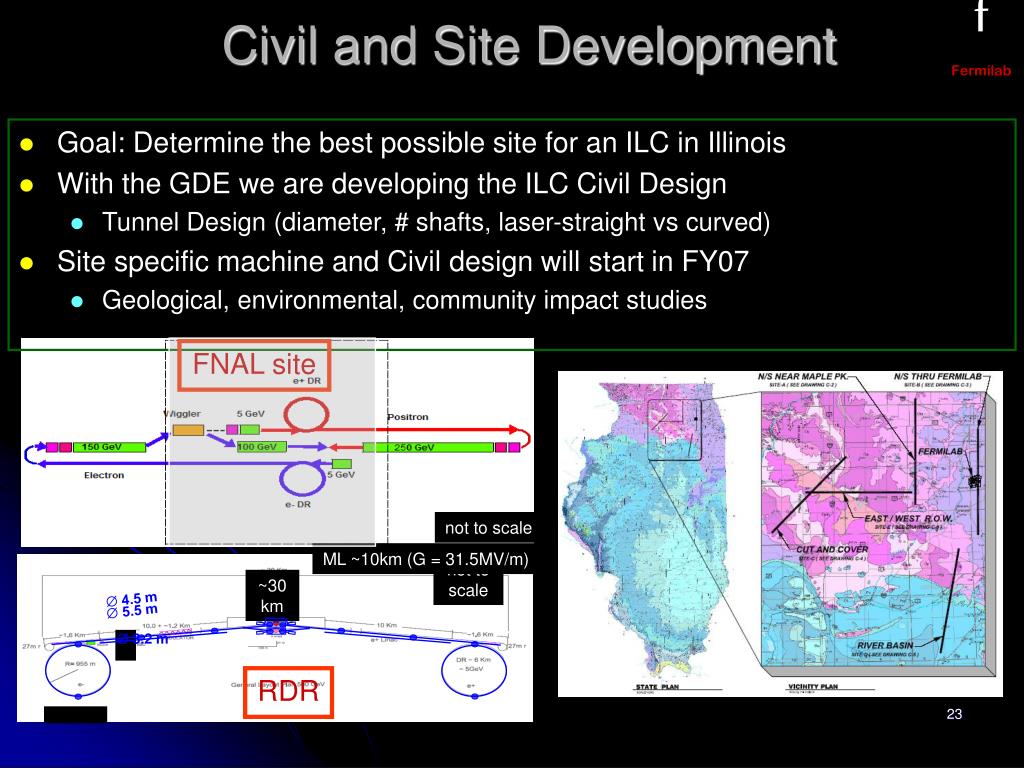Click the slide title 'Civil and Site Development'

click(530, 47)
